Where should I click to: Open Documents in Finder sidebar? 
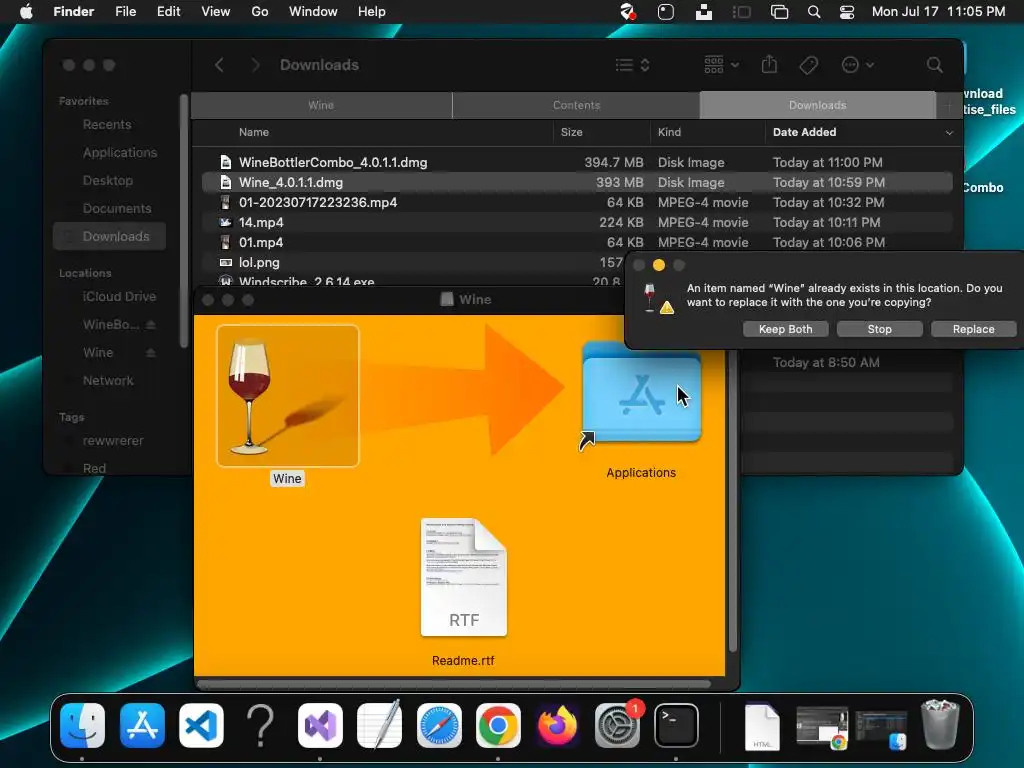(x=117, y=208)
